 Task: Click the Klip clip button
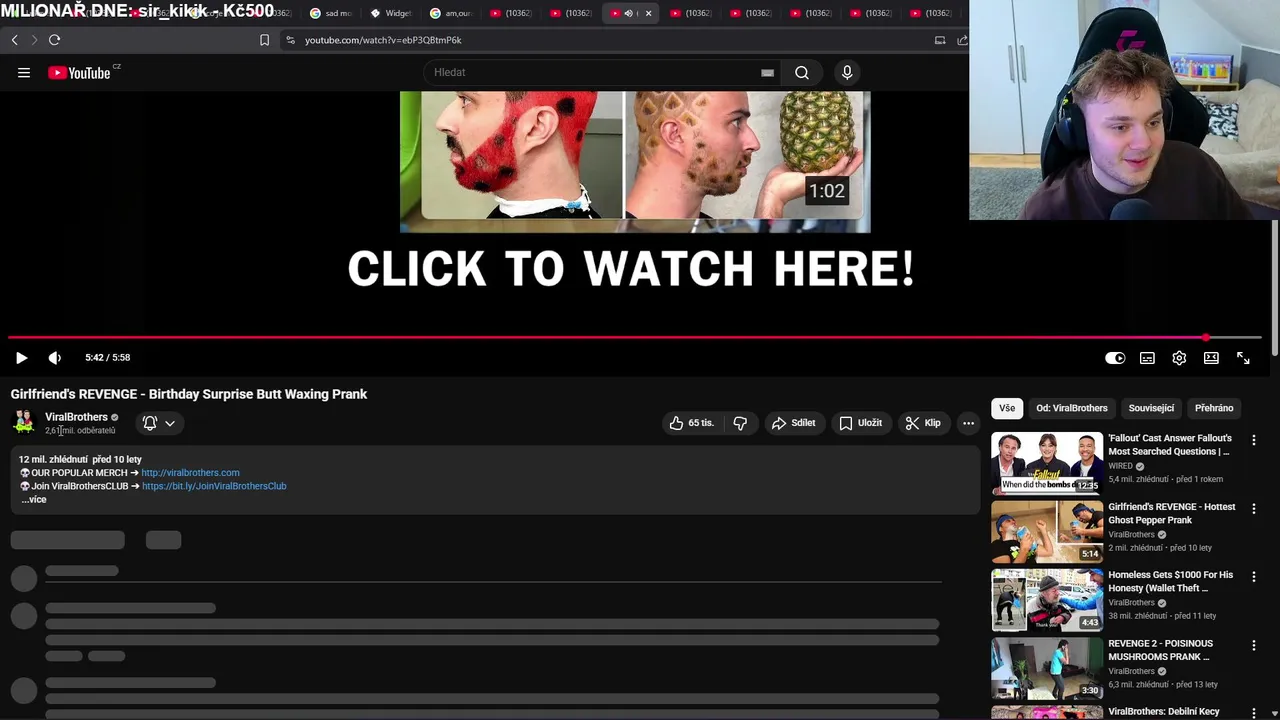tap(923, 423)
